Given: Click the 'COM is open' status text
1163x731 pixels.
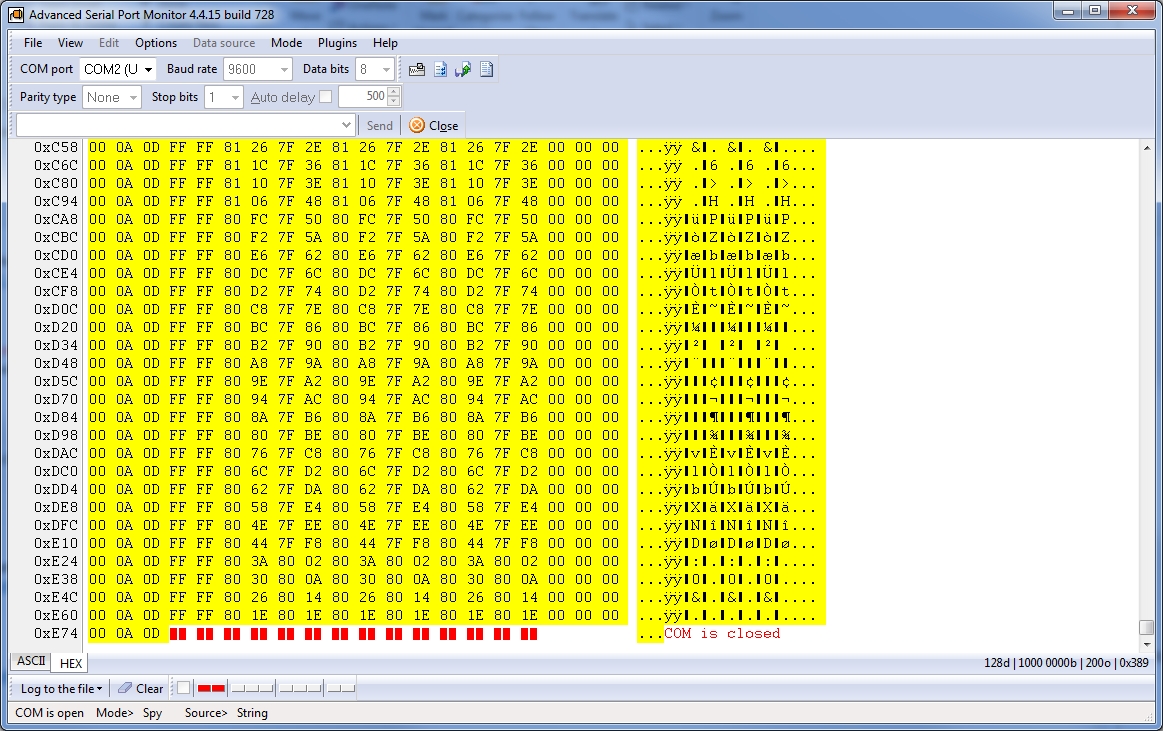Looking at the screenshot, I should [x=50, y=712].
